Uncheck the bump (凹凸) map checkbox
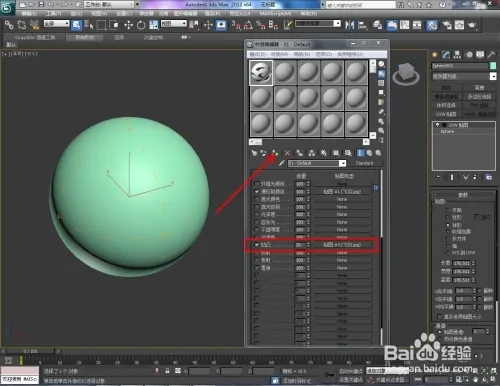The height and width of the screenshot is (386, 500). coord(256,245)
